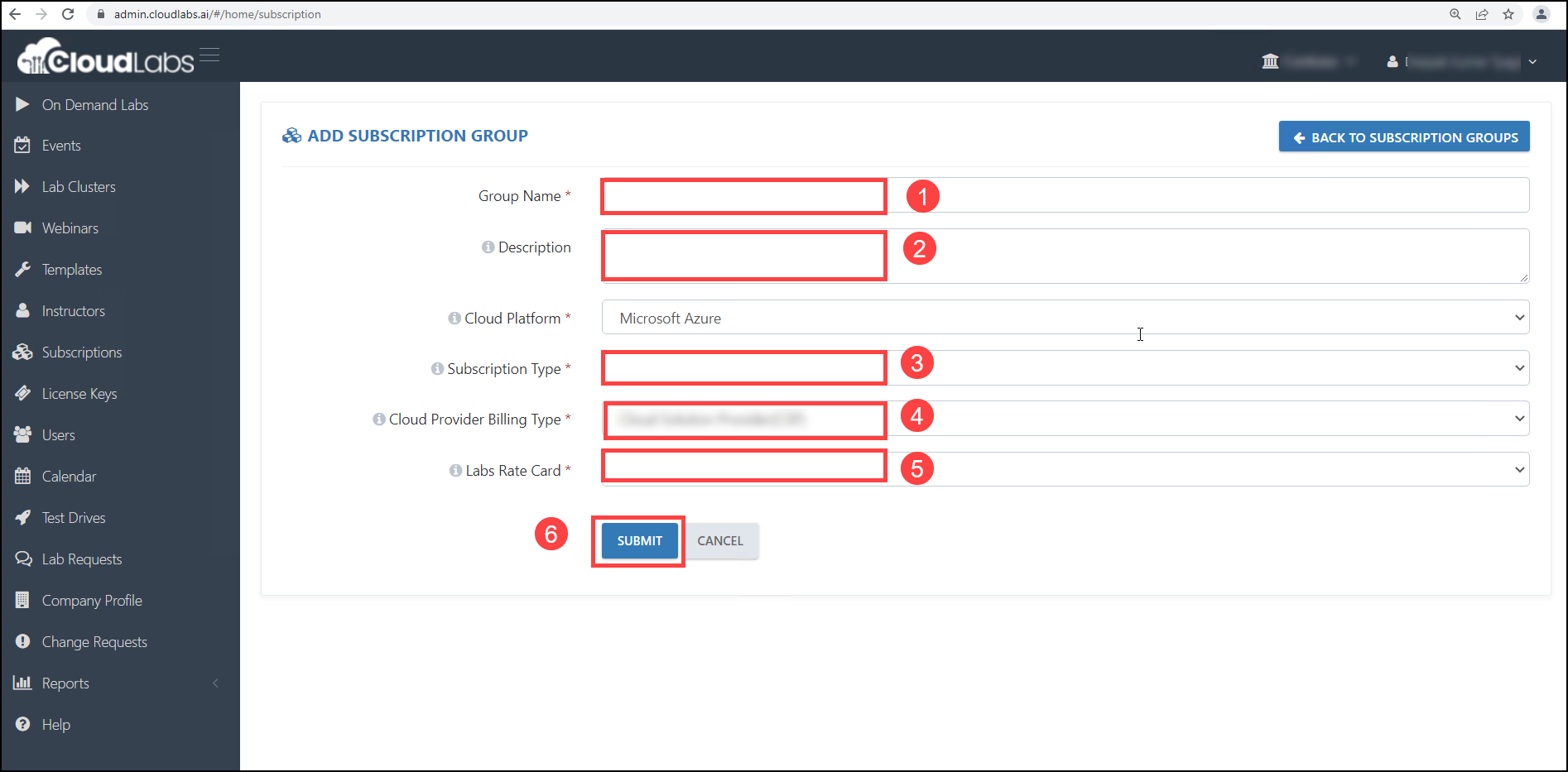
Task: Open Subscriptions menu item
Action: (82, 352)
